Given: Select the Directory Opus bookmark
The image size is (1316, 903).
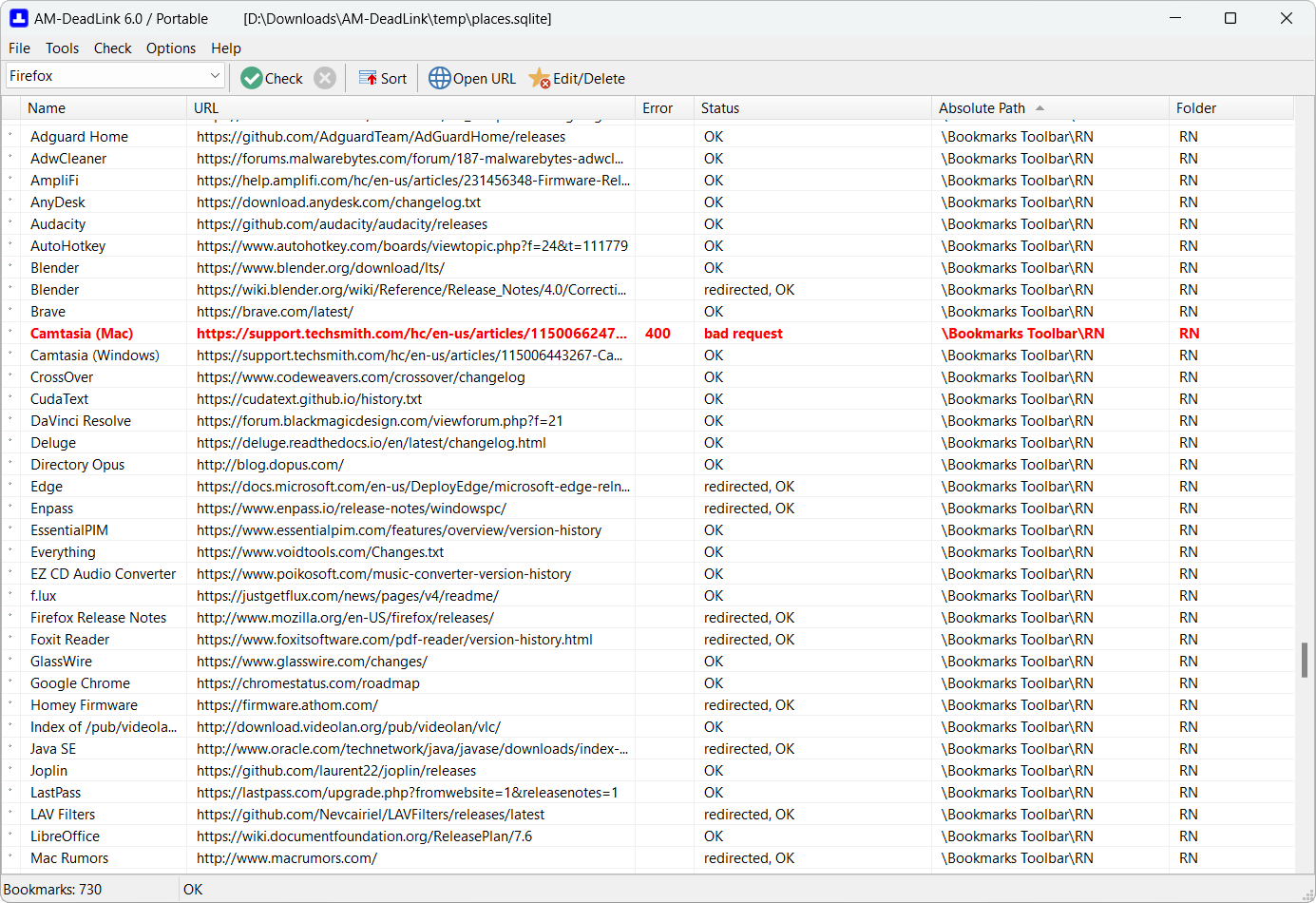Looking at the screenshot, I should coord(78,465).
